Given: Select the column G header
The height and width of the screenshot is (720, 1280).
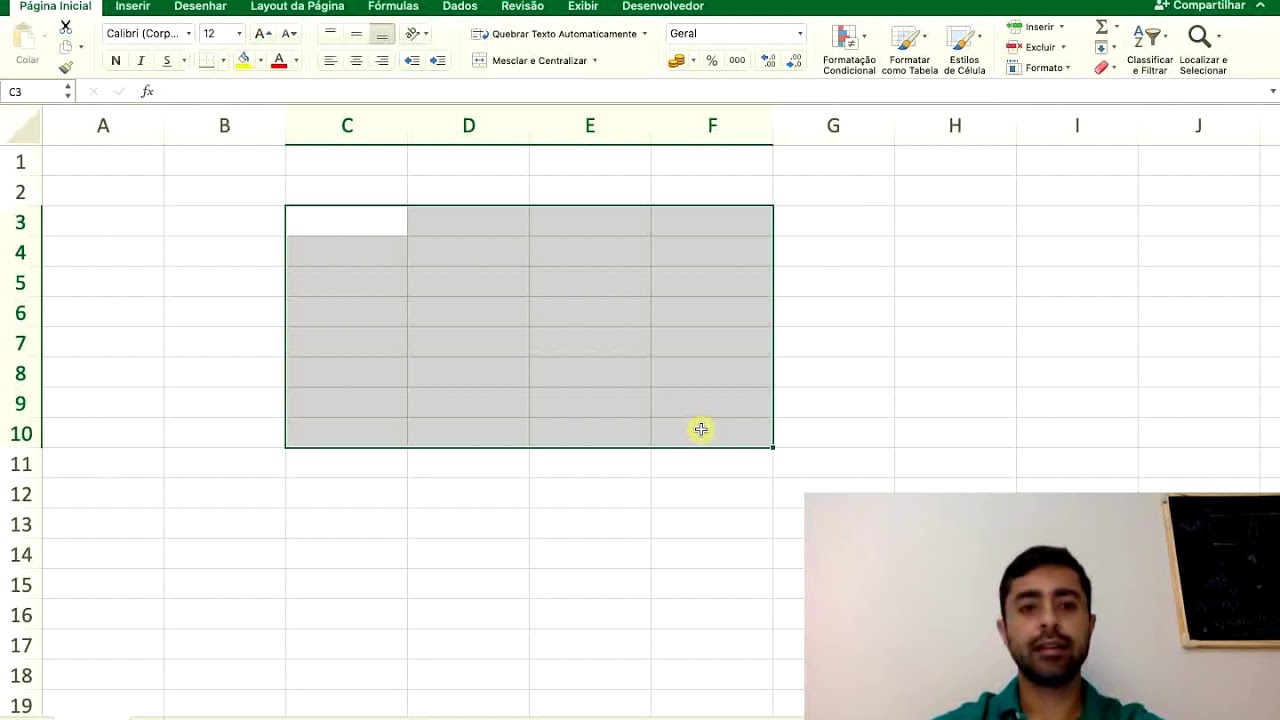Looking at the screenshot, I should tap(833, 126).
